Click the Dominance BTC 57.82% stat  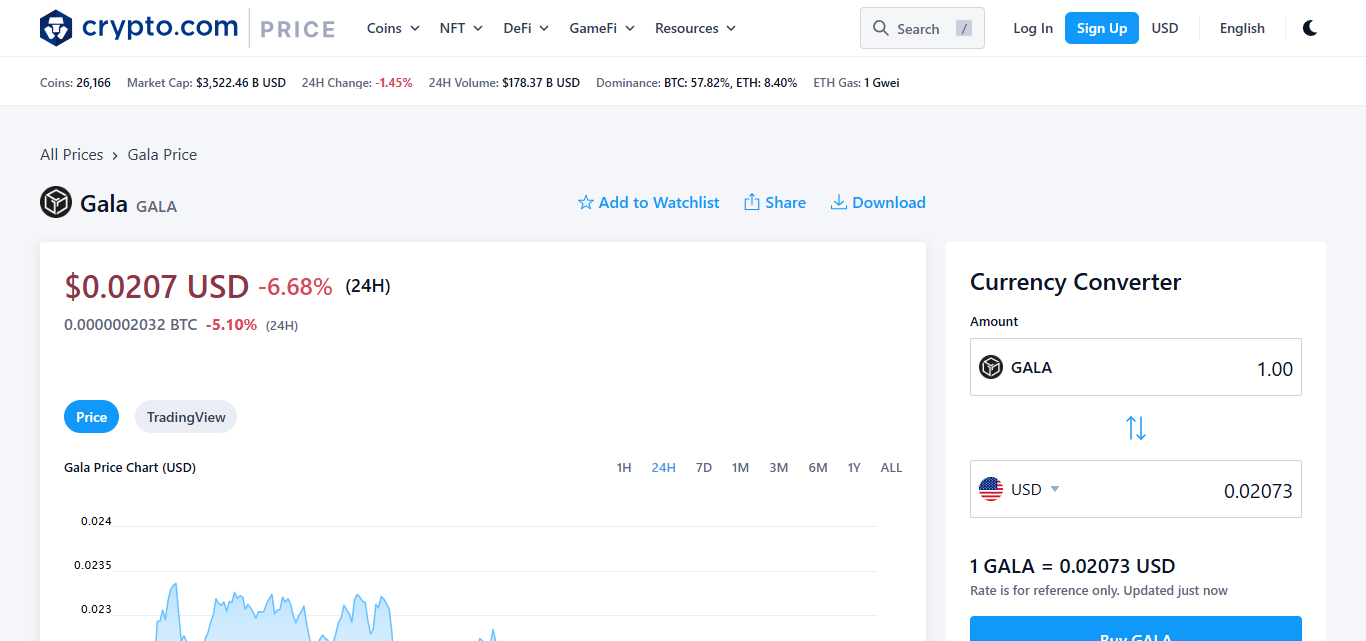(x=696, y=83)
